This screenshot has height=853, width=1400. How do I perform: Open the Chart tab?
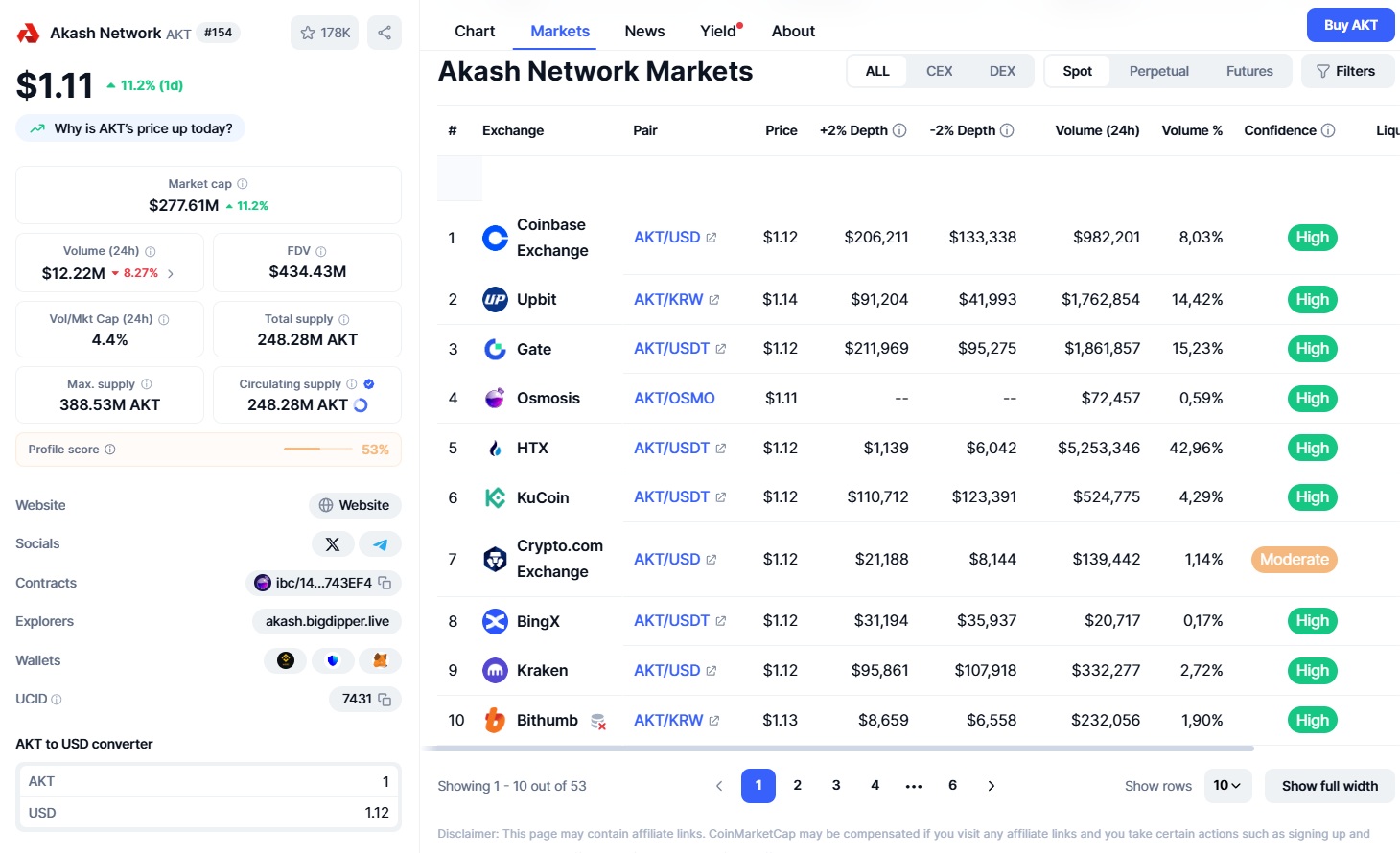[475, 31]
